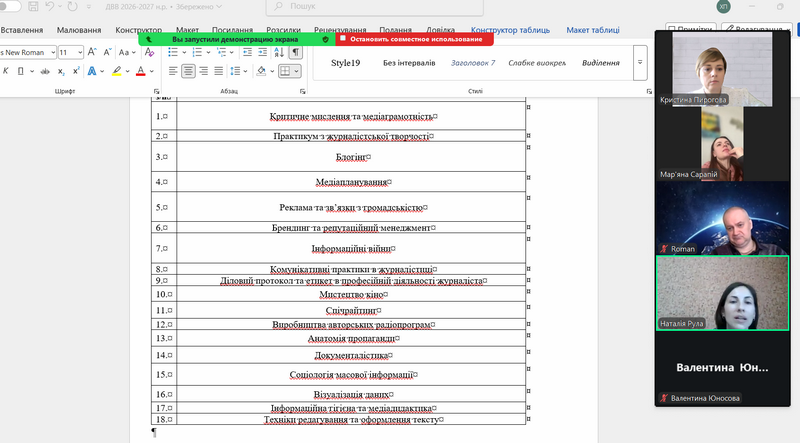Click the Примітки comments button
Screen dimensions: 800x443
pos(689,30)
